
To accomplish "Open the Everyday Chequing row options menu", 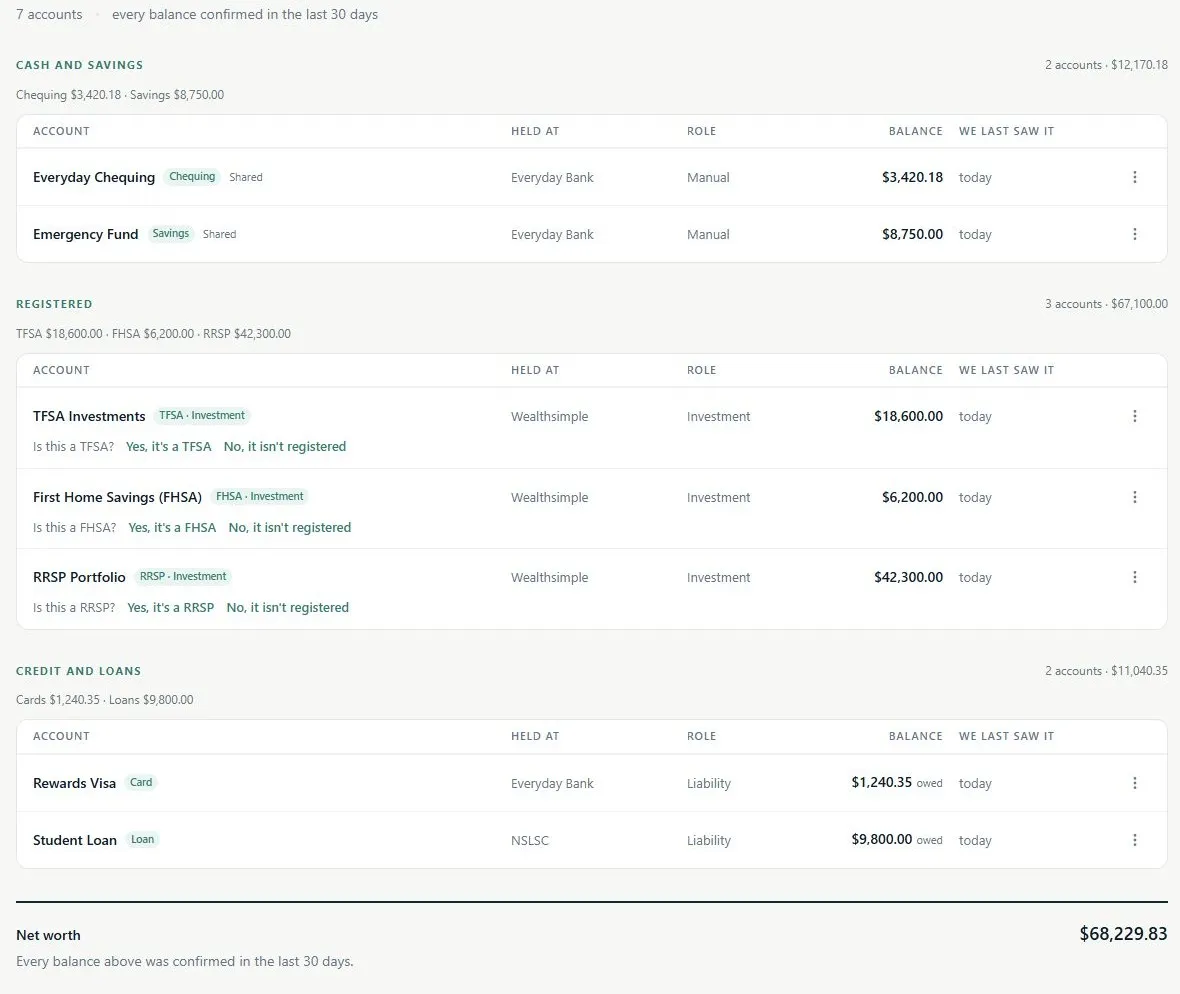I will point(1134,177).
